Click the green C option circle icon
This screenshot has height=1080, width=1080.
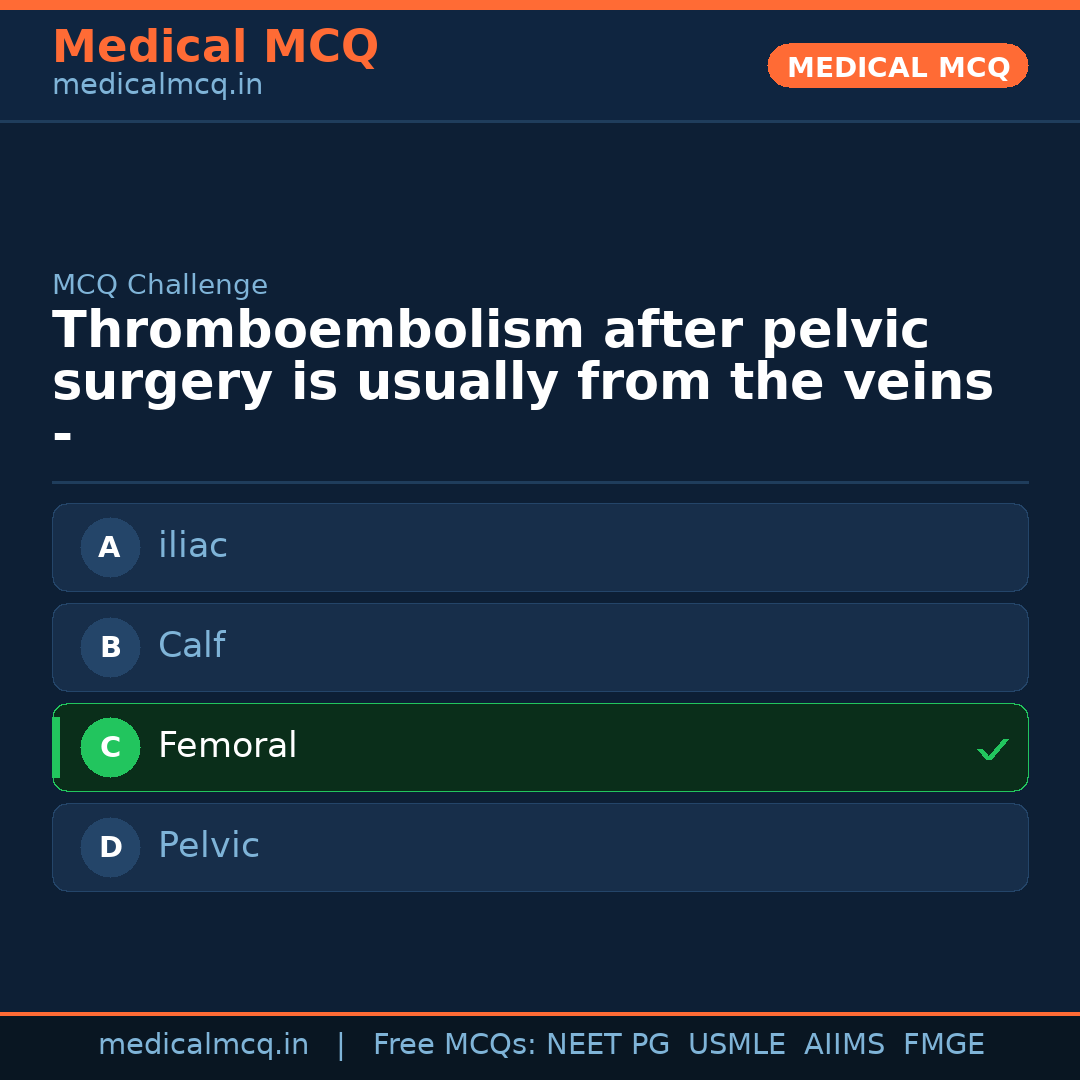[x=110, y=747]
